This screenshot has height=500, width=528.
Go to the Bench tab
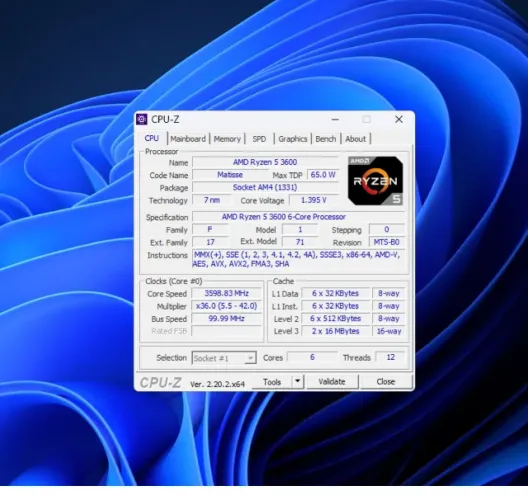[x=326, y=139]
